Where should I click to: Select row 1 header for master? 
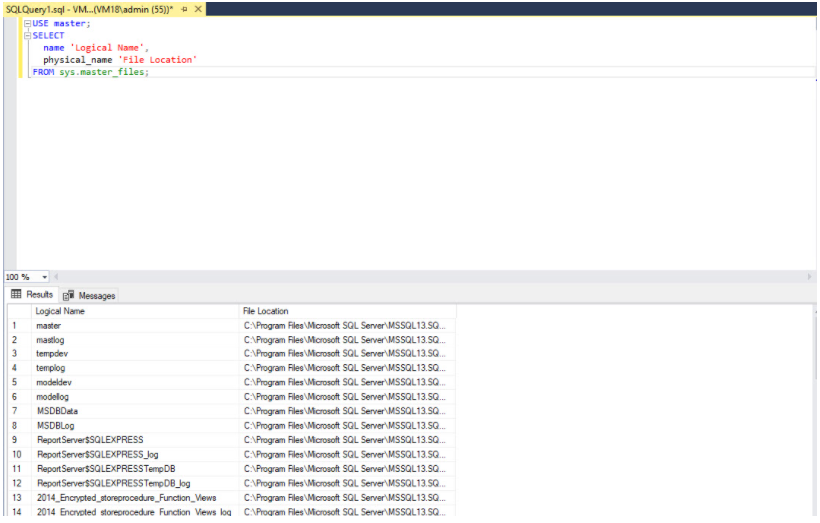[x=19, y=326]
